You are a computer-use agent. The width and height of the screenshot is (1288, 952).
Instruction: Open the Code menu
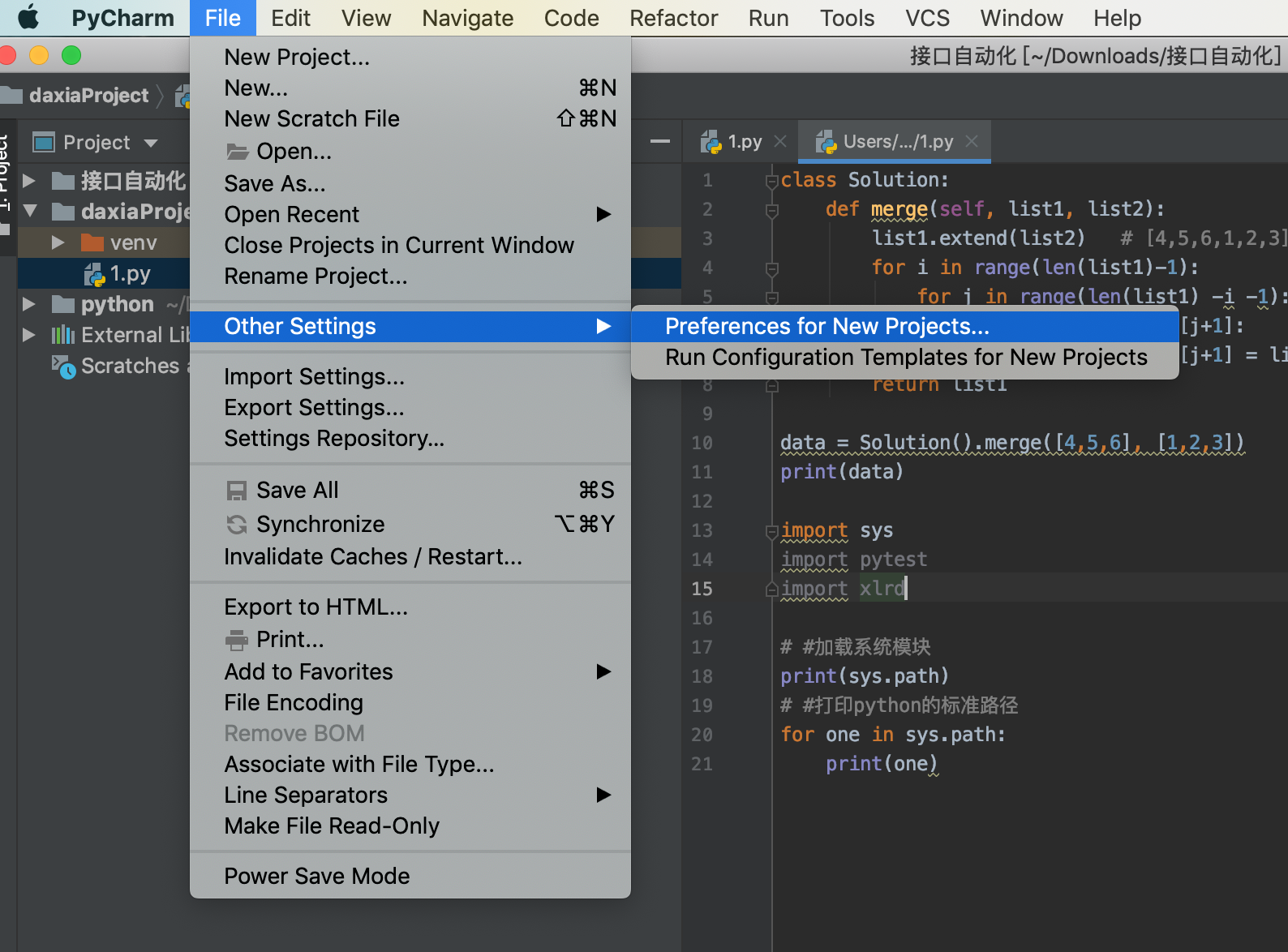click(571, 18)
